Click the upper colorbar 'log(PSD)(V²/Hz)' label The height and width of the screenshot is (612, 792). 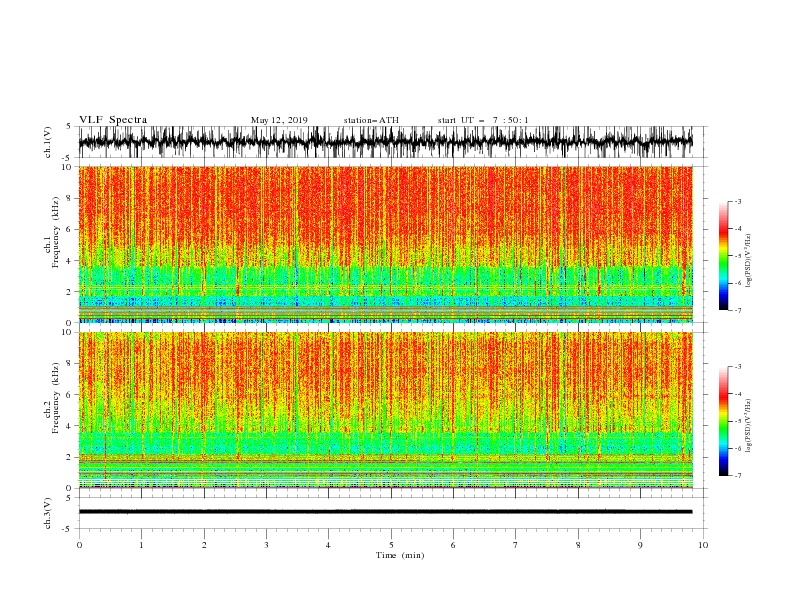(749, 261)
